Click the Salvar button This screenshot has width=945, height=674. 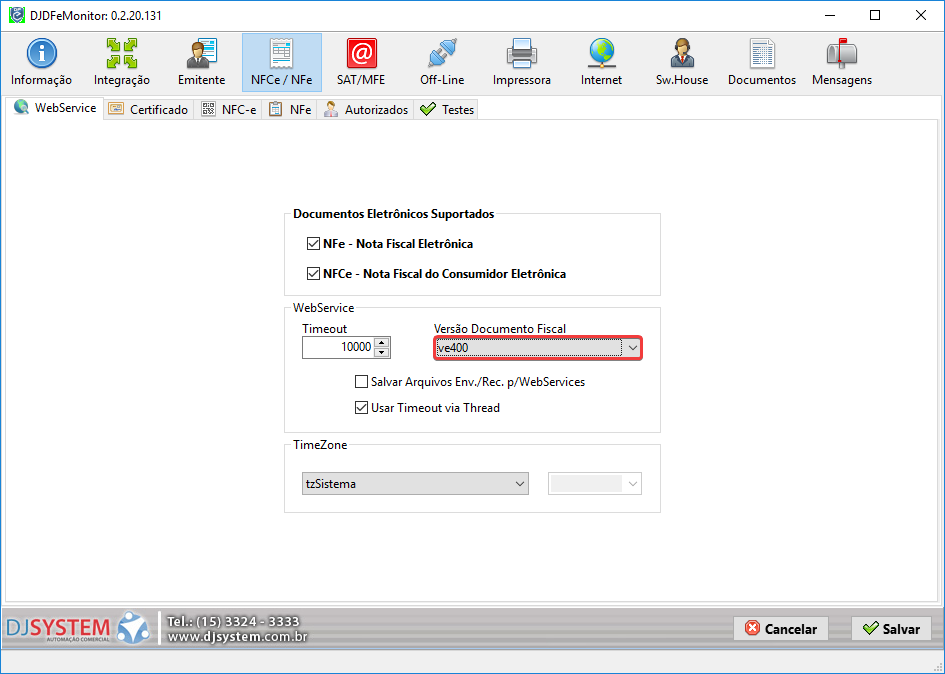tap(891, 629)
